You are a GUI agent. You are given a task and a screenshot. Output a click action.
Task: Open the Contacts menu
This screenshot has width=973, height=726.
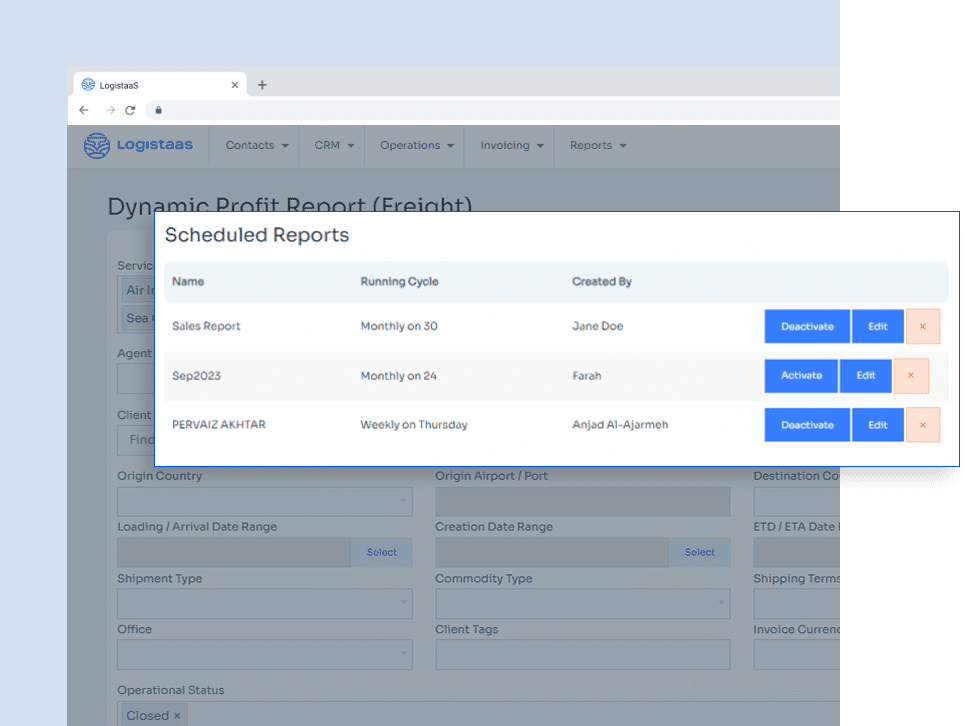pos(257,145)
